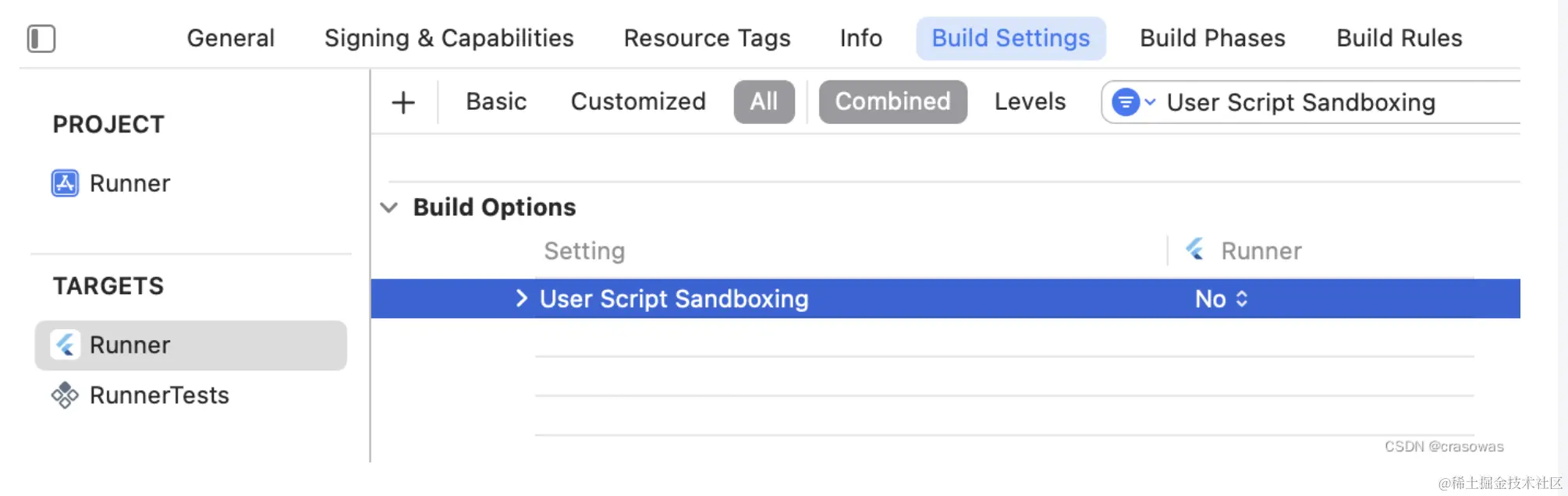The width and height of the screenshot is (1568, 496).
Task: Click the User Script Sandboxing search field
Action: [x=1326, y=102]
